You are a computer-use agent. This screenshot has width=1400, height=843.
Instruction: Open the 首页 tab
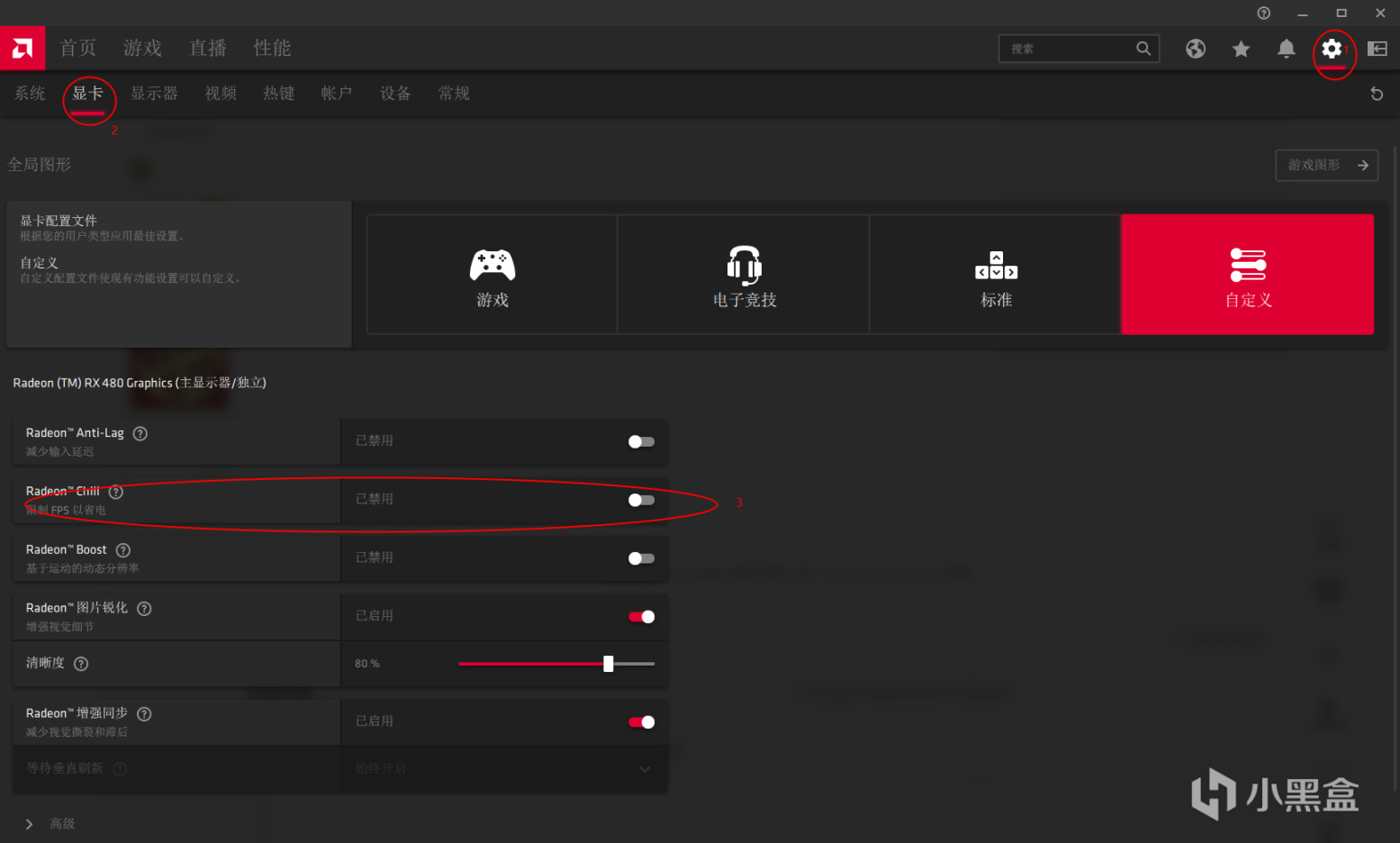coord(78,48)
